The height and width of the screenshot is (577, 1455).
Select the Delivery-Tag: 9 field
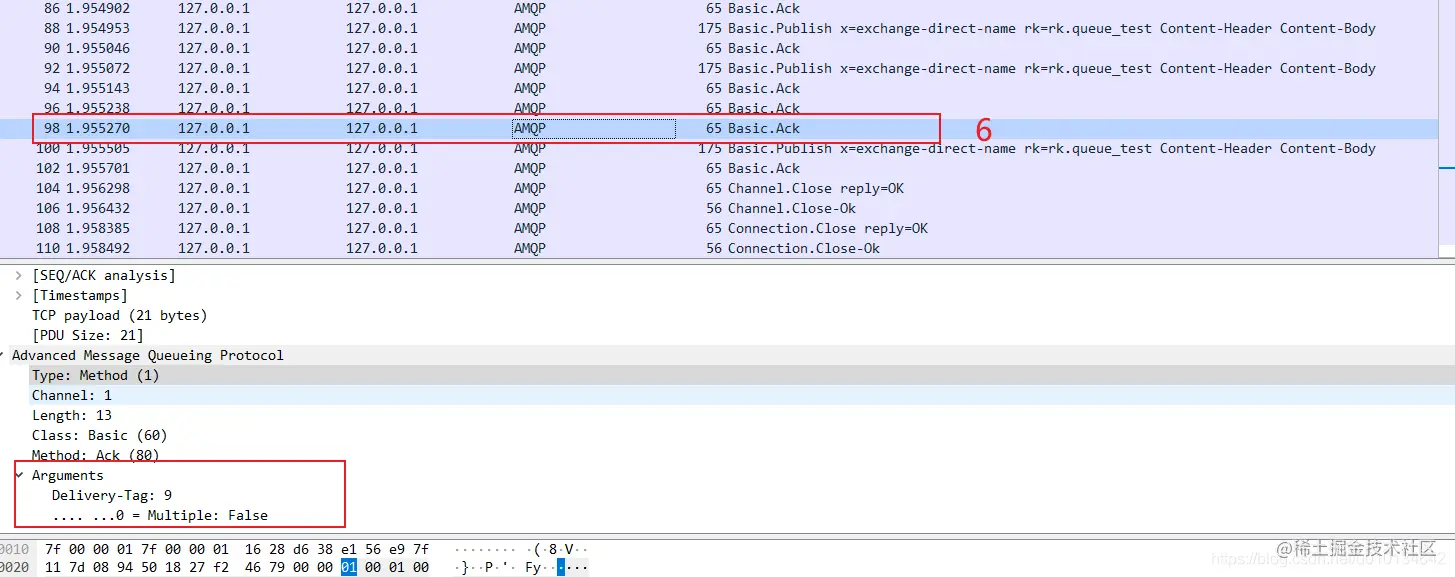(x=112, y=495)
